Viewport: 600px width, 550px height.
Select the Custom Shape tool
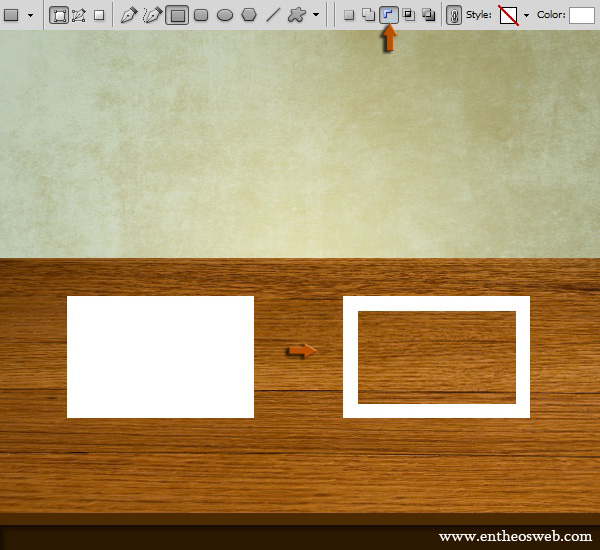tap(296, 15)
